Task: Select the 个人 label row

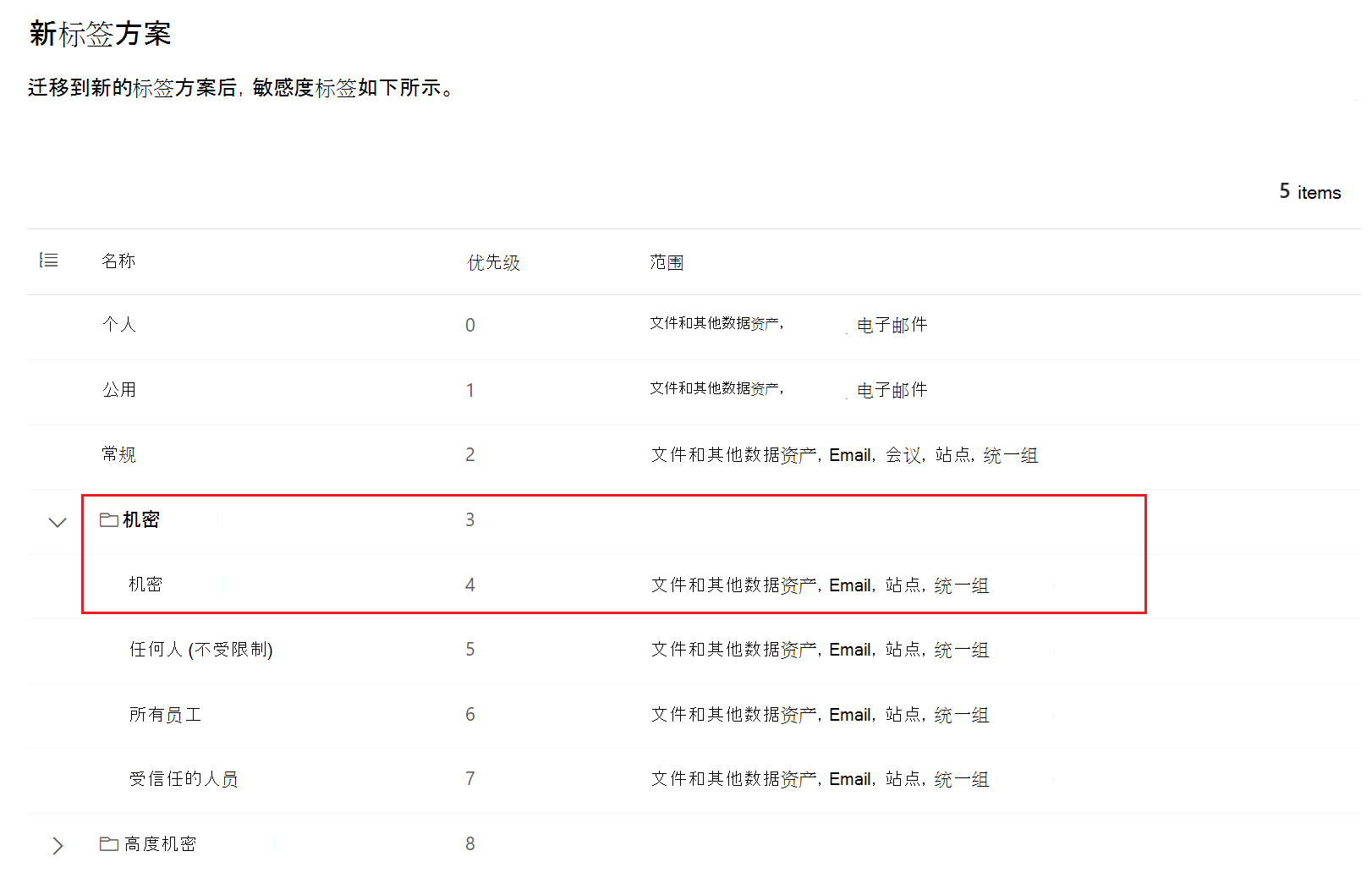Action: click(119, 324)
